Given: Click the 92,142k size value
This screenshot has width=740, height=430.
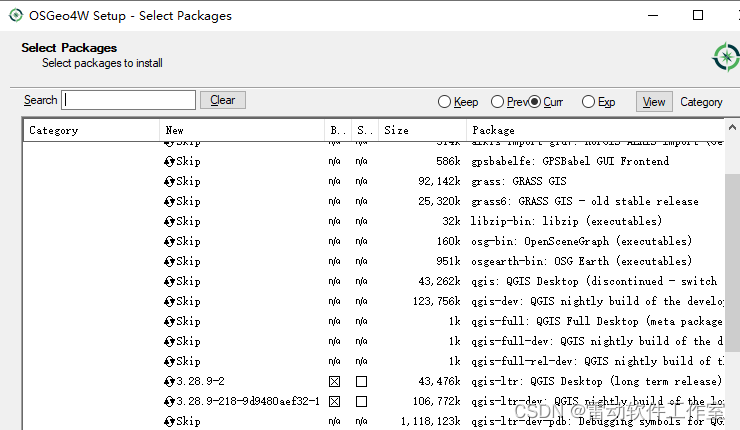Looking at the screenshot, I should 439,181.
